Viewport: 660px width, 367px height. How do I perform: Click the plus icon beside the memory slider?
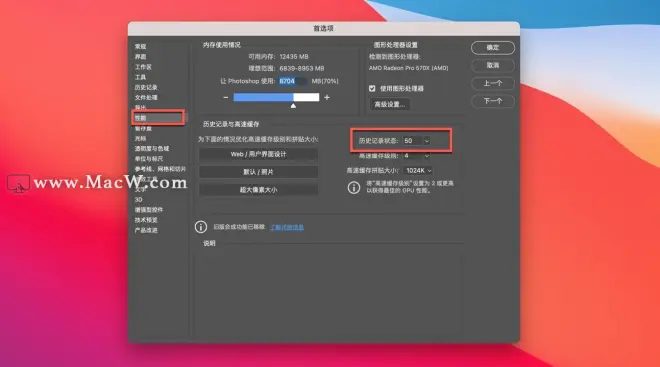coord(327,98)
